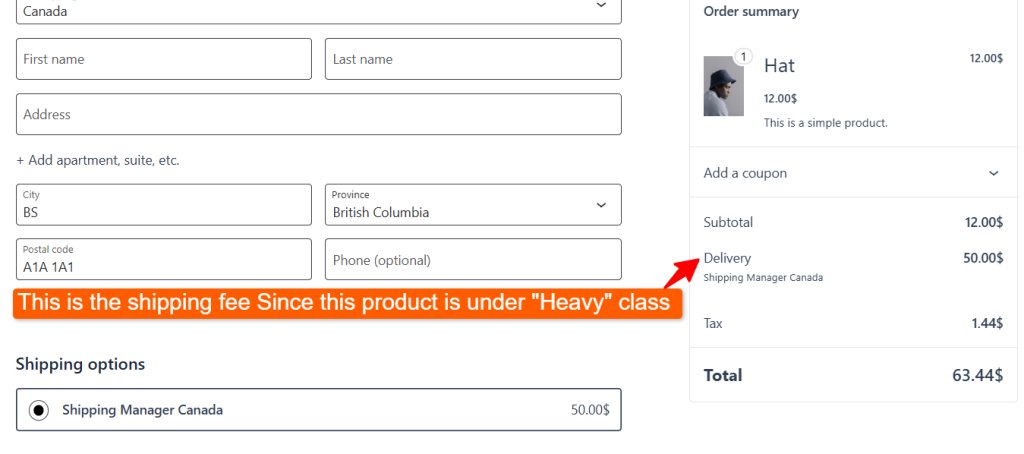Click the City input field

click(x=163, y=205)
